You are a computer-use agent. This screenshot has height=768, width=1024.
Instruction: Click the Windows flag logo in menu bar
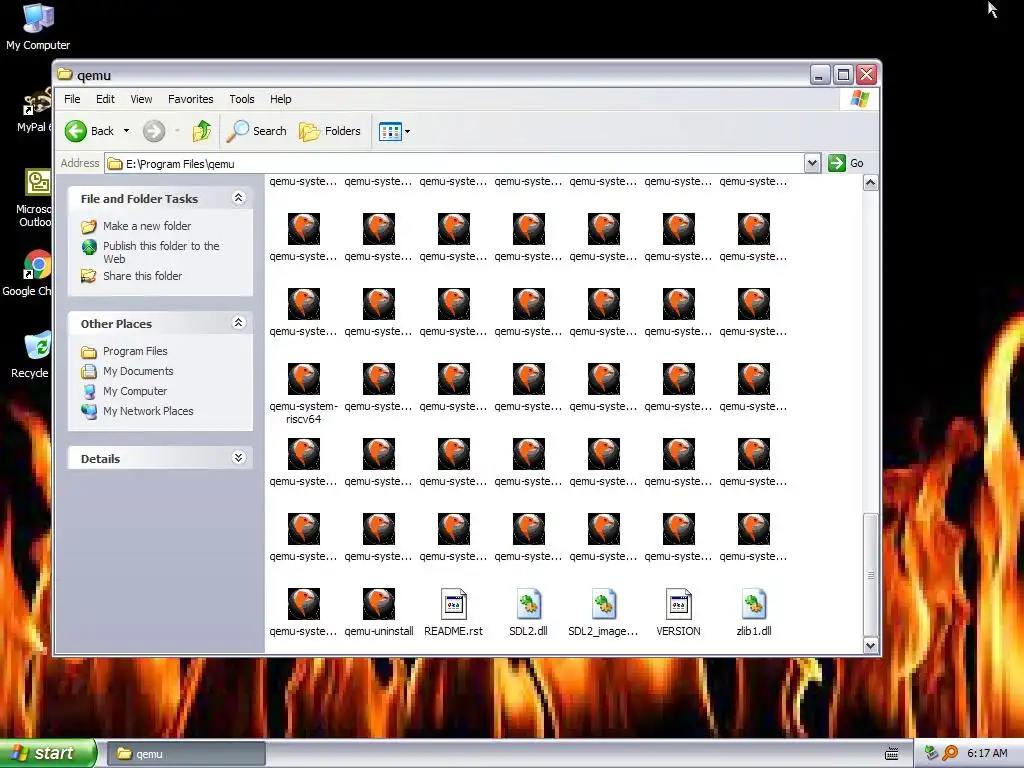[x=859, y=99]
